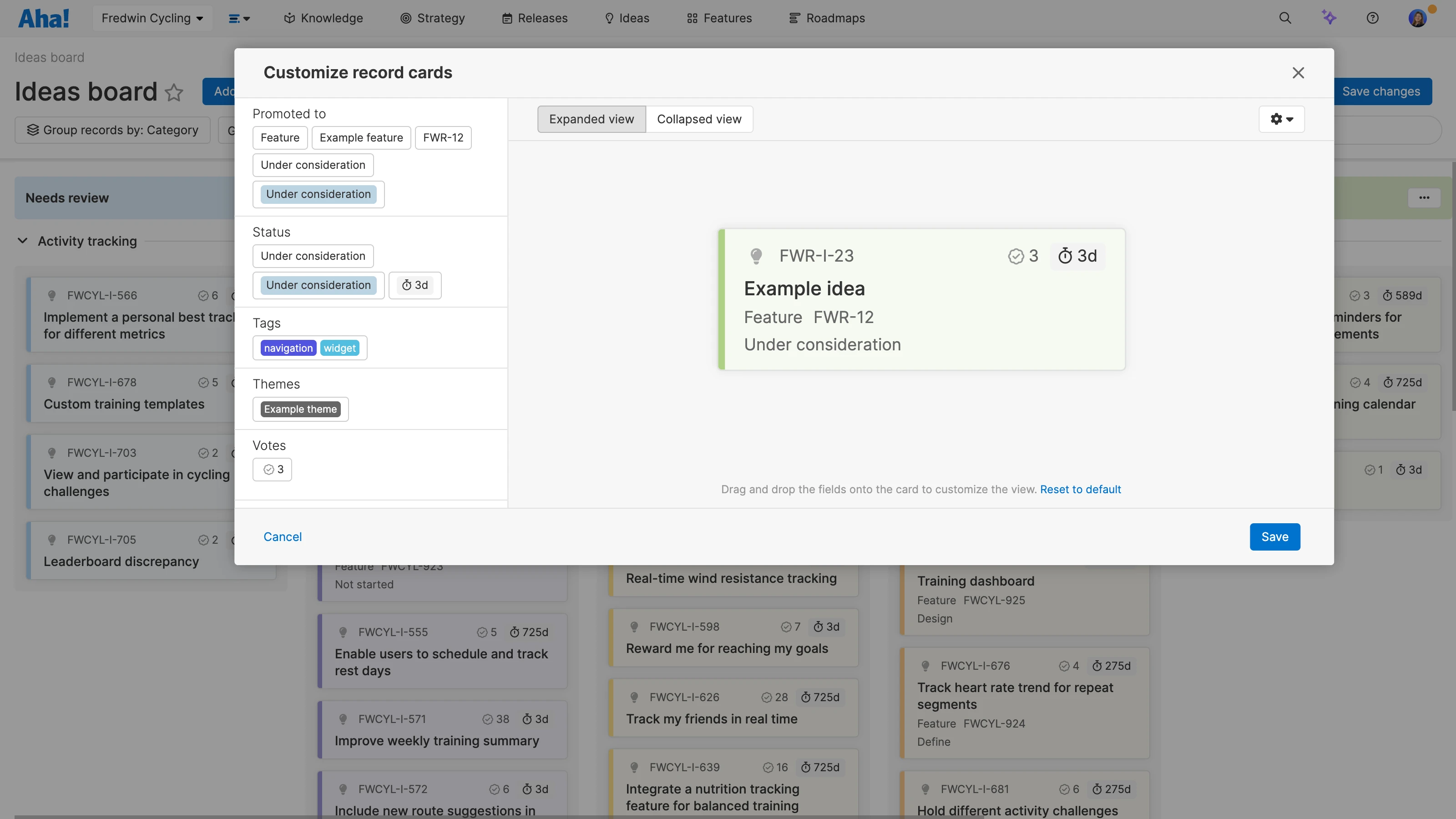Screen dimensions: 1456x819
Task: Click the Save button in dialog
Action: click(1274, 537)
